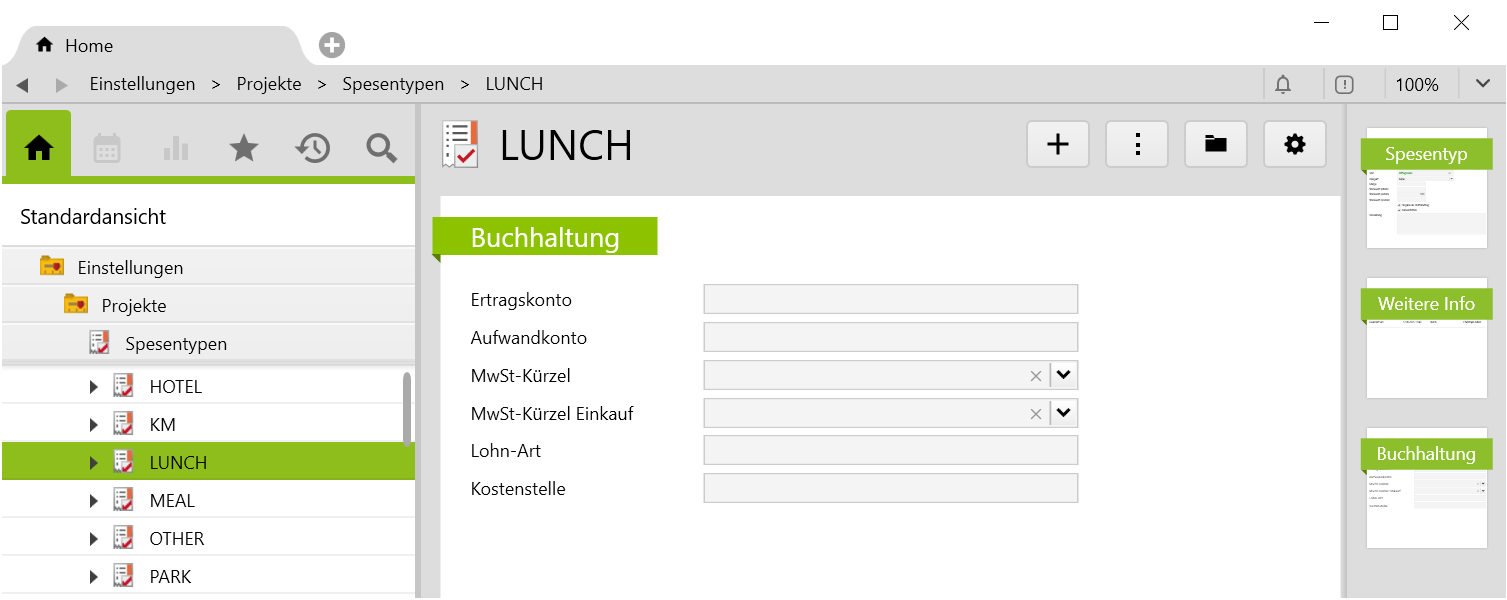
Task: Click Projekte in the breadcrumb path
Action: 269,84
